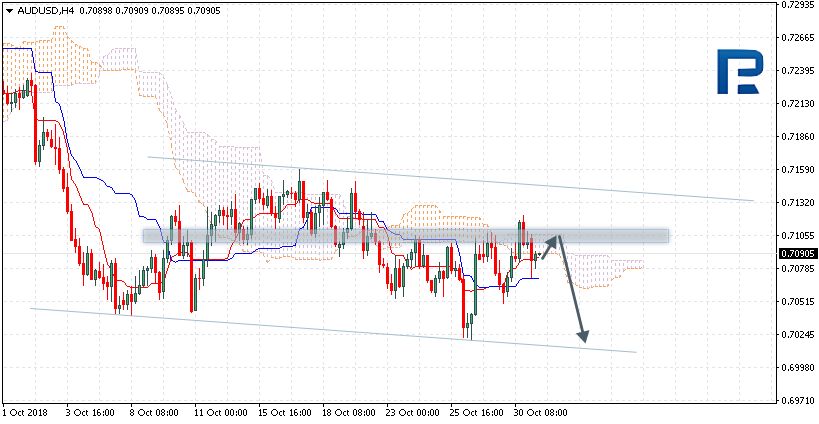
Task: Click the 0.70785 price axis label
Action: 797,269
